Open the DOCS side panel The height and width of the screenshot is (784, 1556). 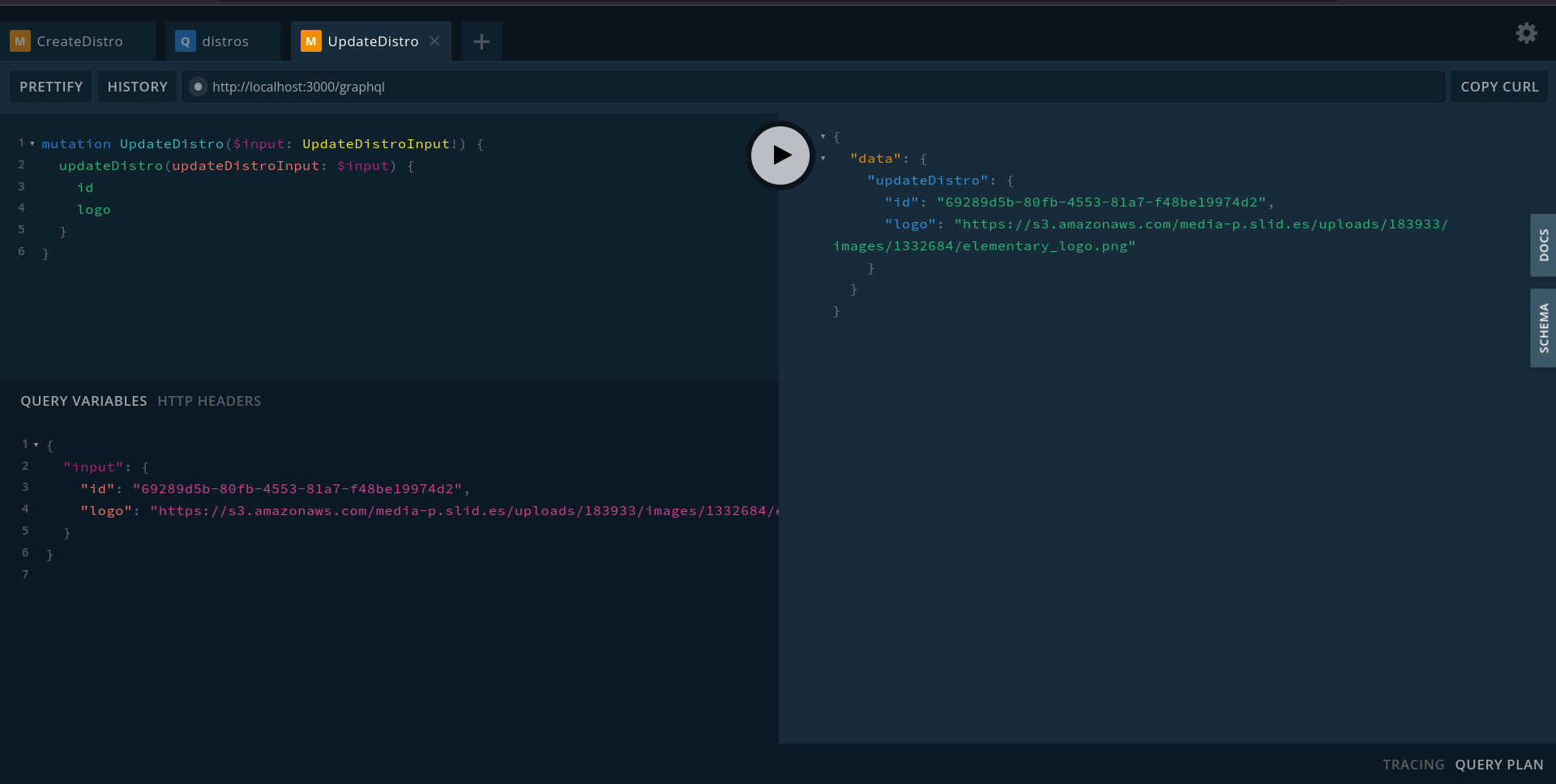pyautogui.click(x=1543, y=245)
